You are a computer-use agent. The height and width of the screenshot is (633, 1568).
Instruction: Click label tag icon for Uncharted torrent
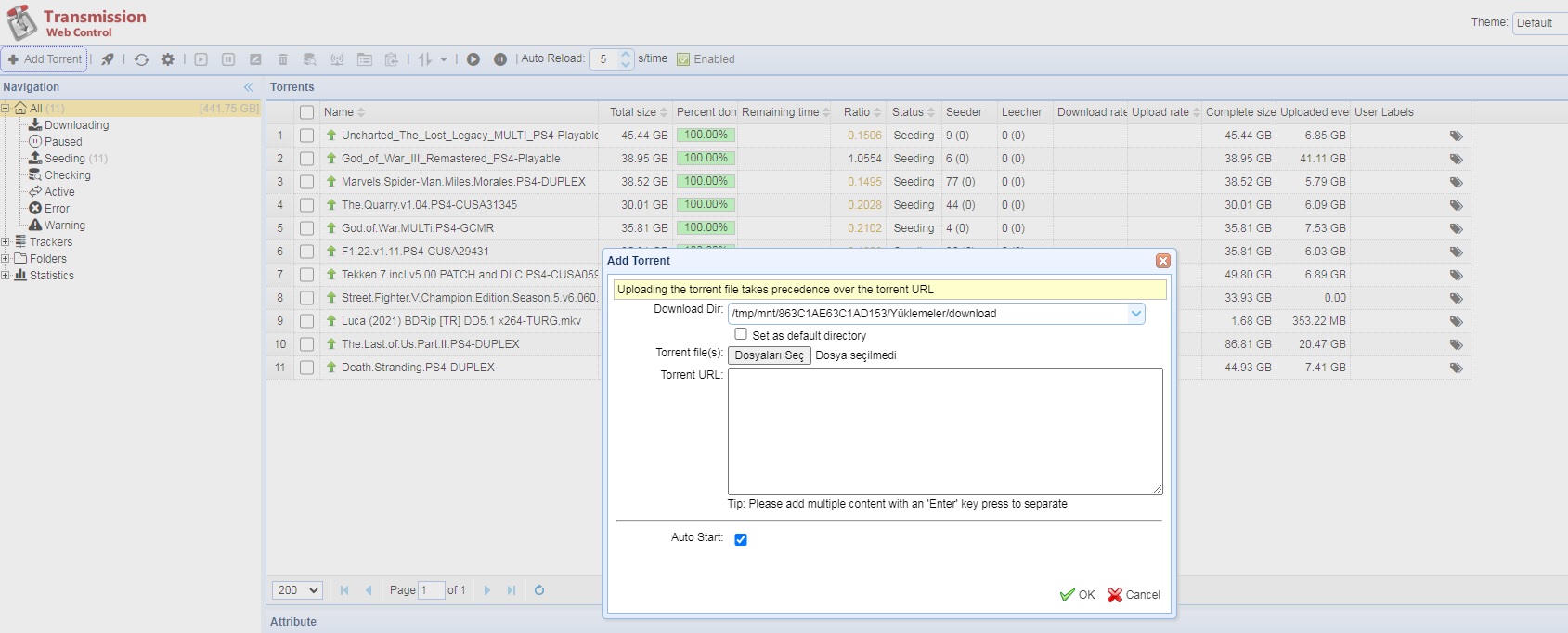coord(1456,136)
